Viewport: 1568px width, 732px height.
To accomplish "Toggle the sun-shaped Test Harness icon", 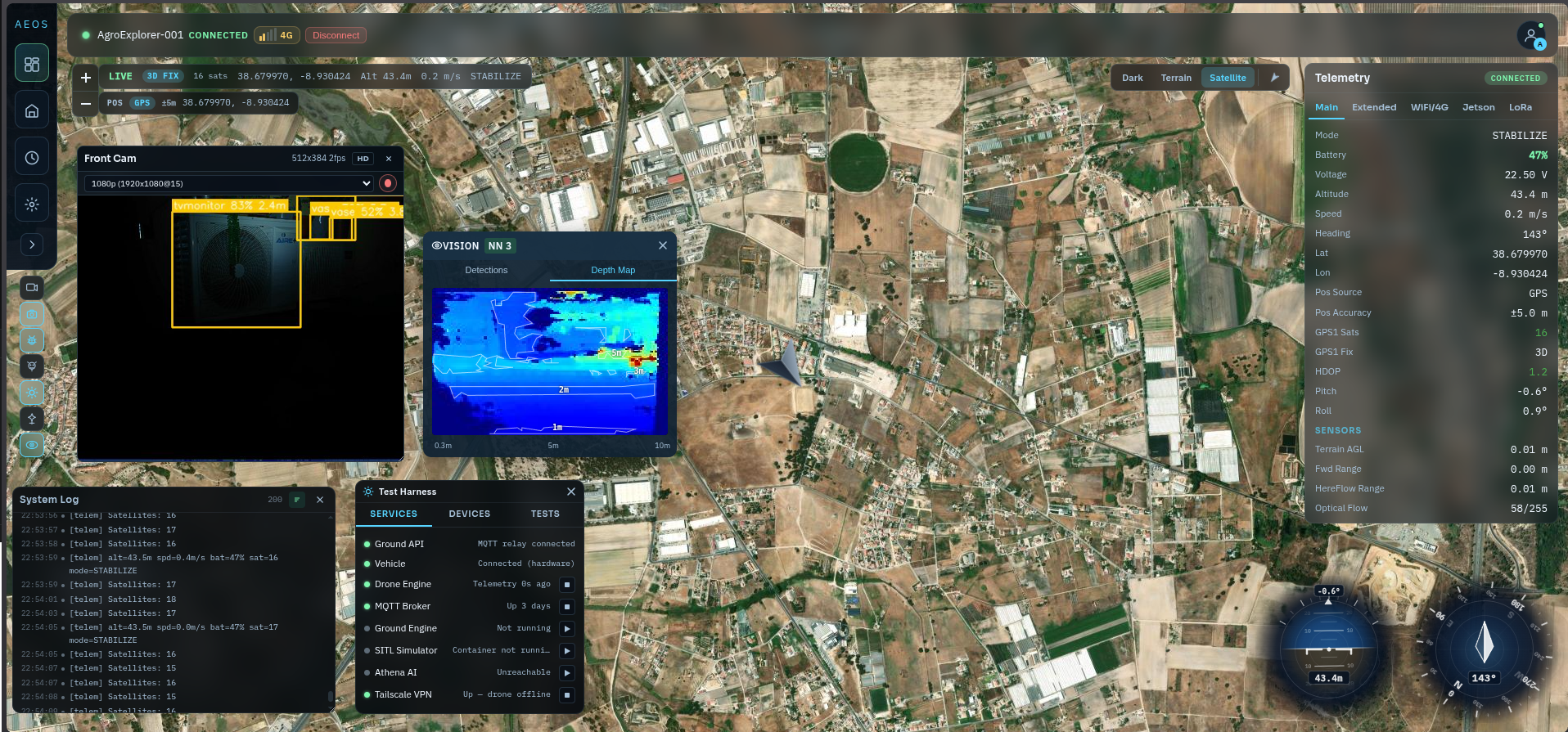I will click(x=32, y=393).
